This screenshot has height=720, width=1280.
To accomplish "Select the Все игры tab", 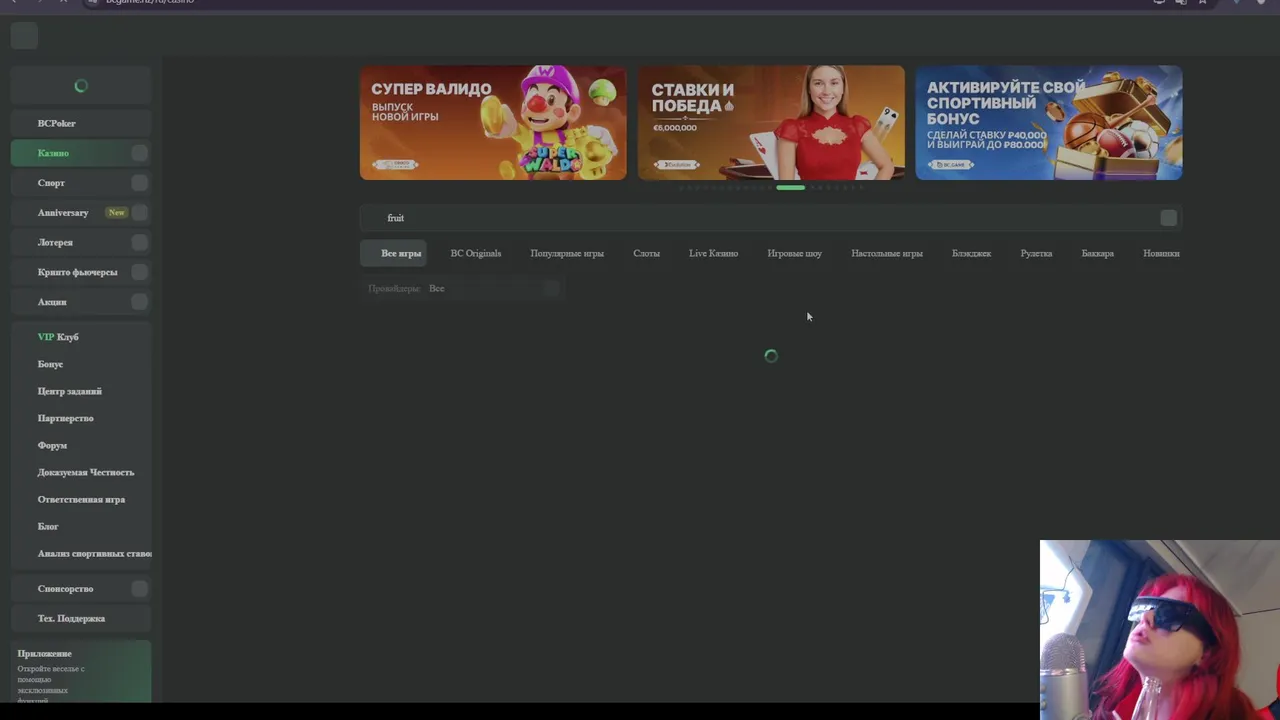I will click(393, 253).
